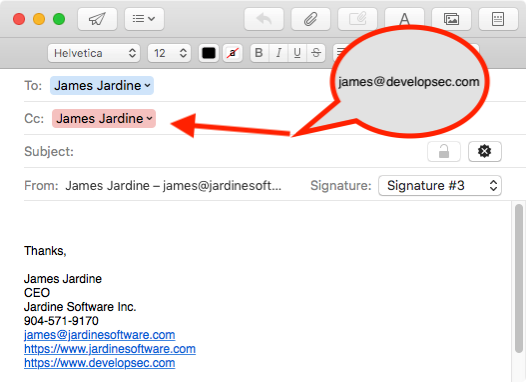Open the stationery pane icon

(x=498, y=19)
